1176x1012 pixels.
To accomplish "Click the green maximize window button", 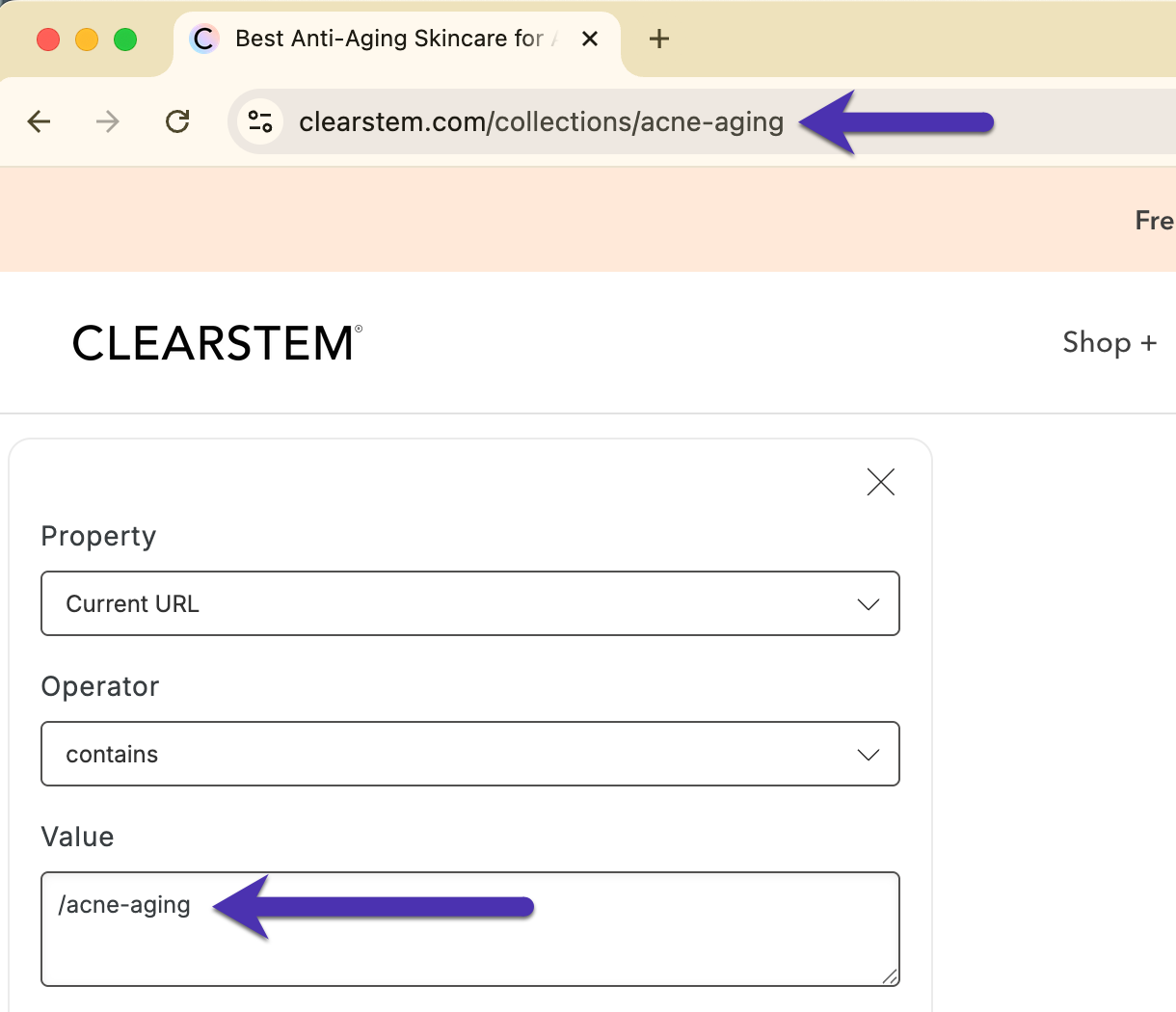I will [x=125, y=40].
